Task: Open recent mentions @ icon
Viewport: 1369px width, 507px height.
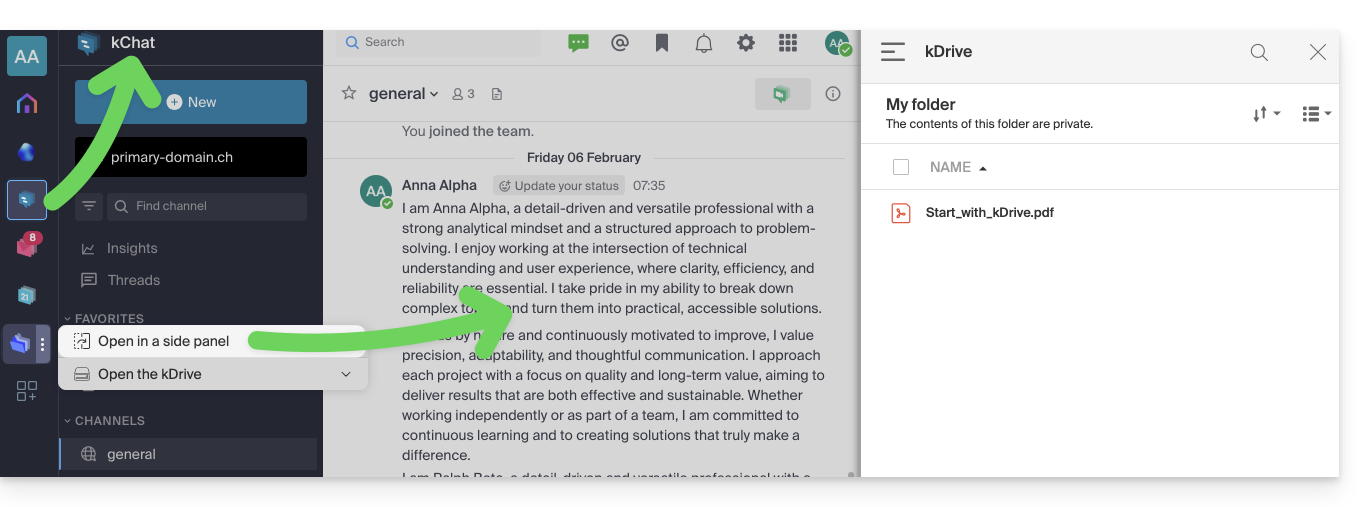Action: (x=620, y=43)
